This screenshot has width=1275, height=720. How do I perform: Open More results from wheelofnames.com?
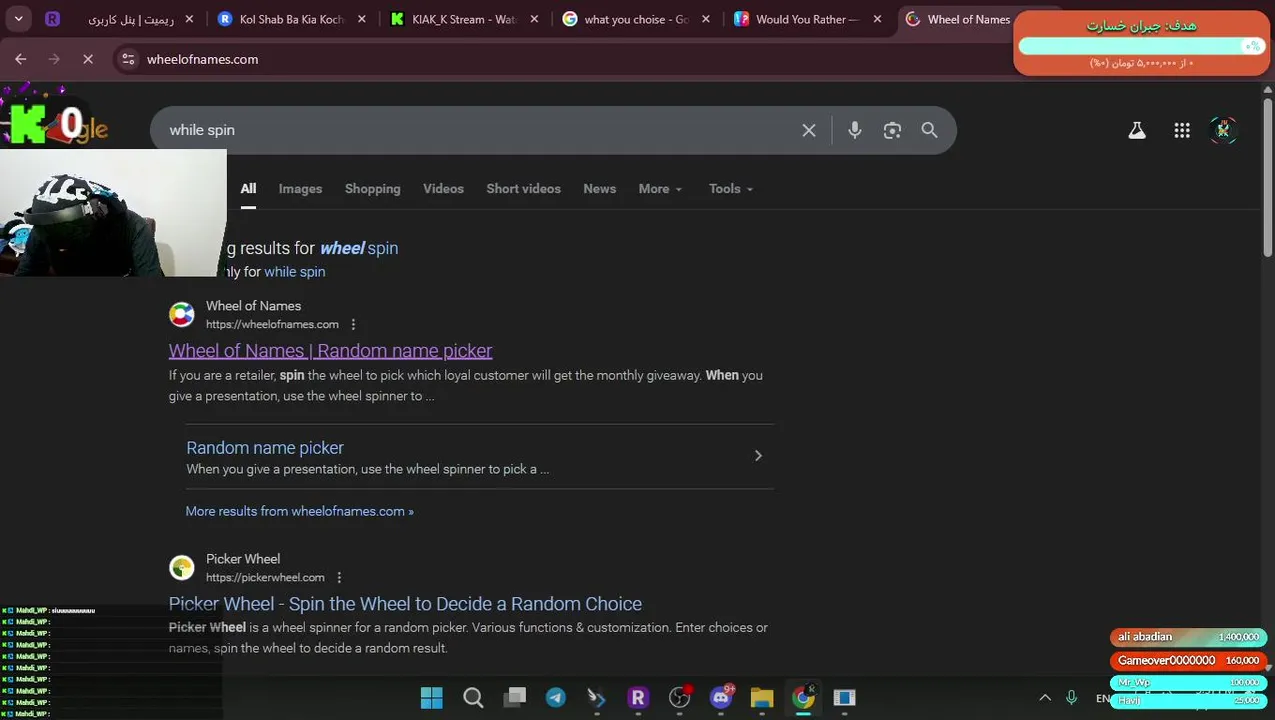pos(299,511)
